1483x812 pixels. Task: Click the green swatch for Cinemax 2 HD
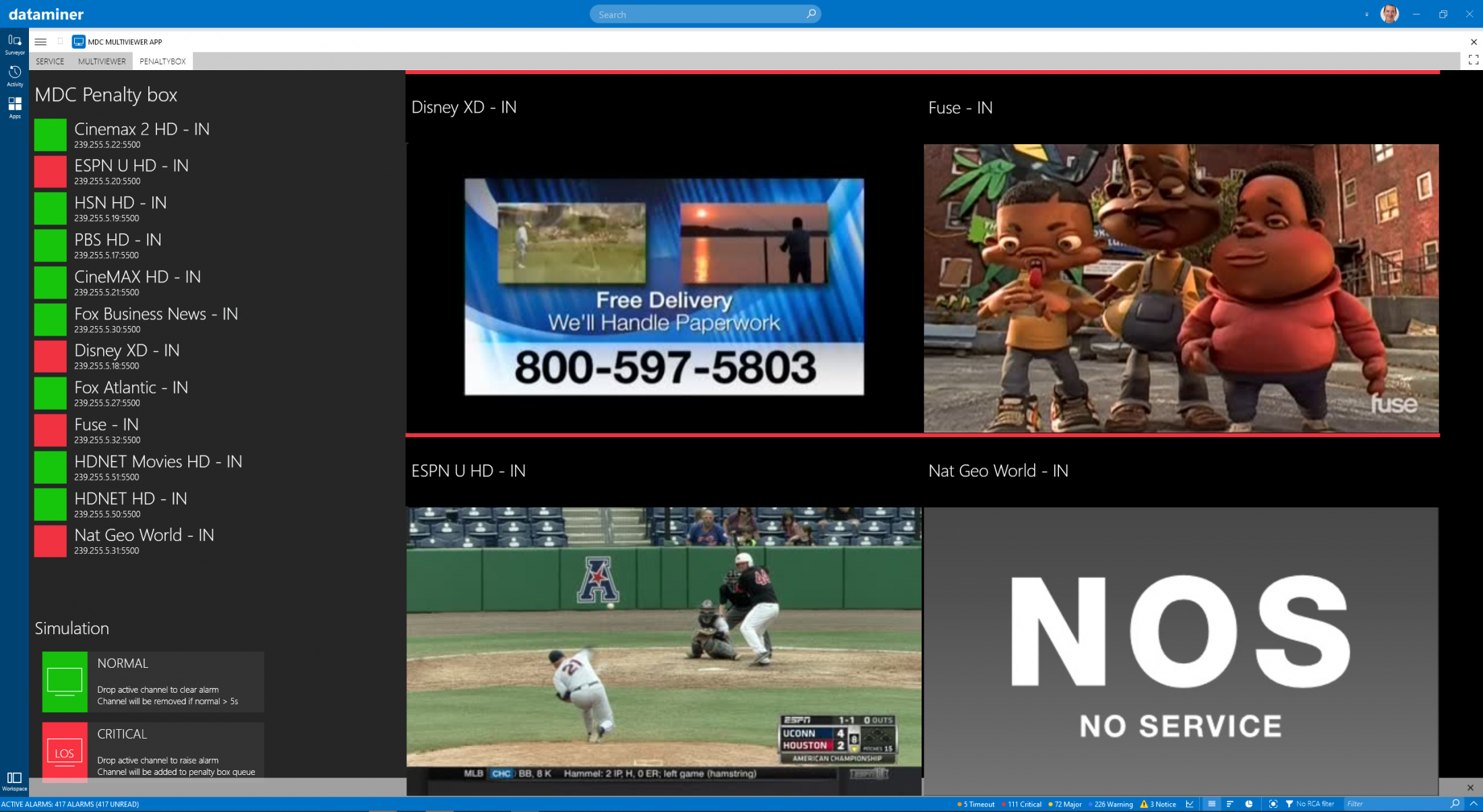(51, 135)
